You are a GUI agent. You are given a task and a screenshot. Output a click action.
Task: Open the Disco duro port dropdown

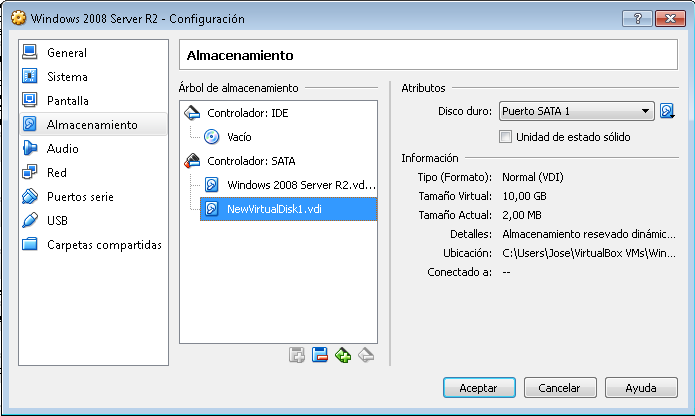575,111
